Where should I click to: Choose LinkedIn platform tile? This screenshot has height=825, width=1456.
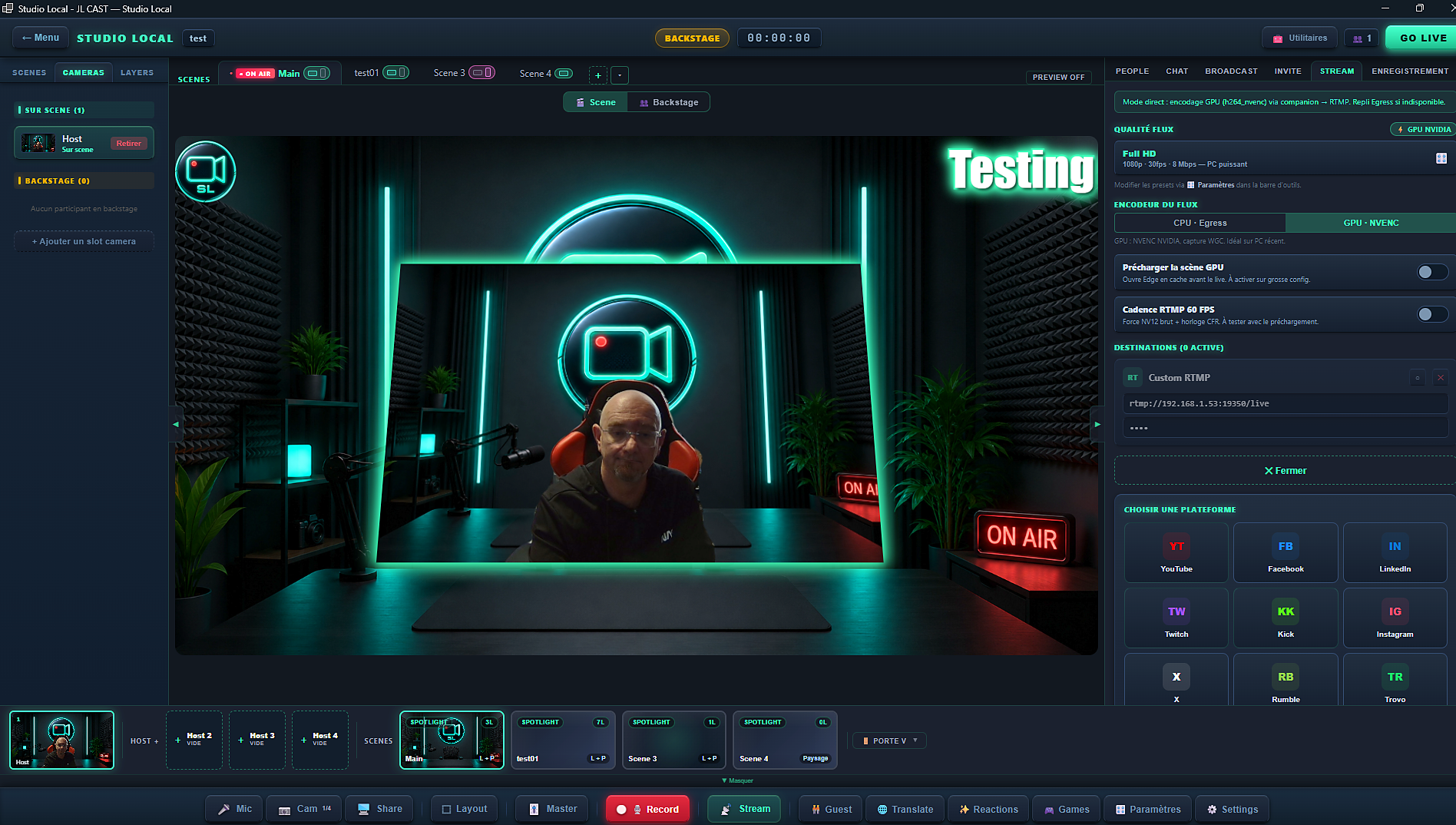[1395, 553]
